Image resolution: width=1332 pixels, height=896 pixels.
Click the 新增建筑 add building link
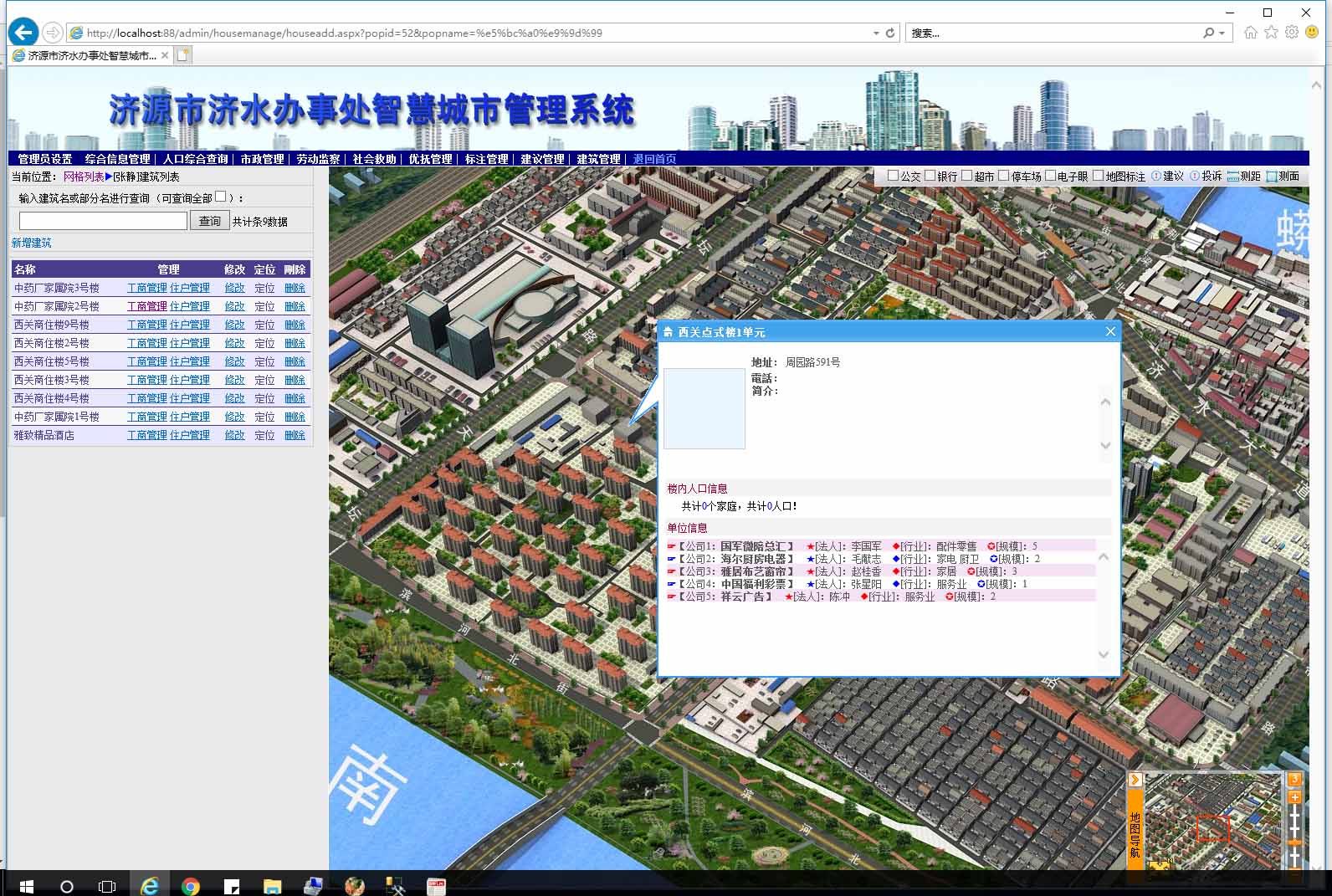(31, 243)
